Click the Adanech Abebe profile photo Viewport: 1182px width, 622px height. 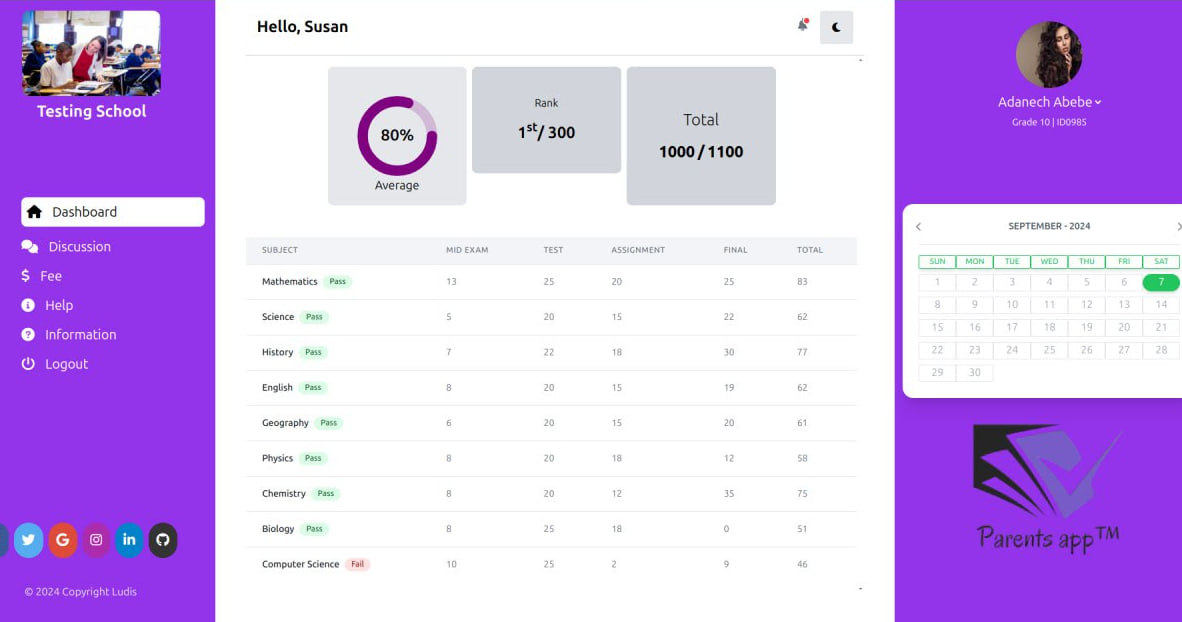click(x=1049, y=54)
